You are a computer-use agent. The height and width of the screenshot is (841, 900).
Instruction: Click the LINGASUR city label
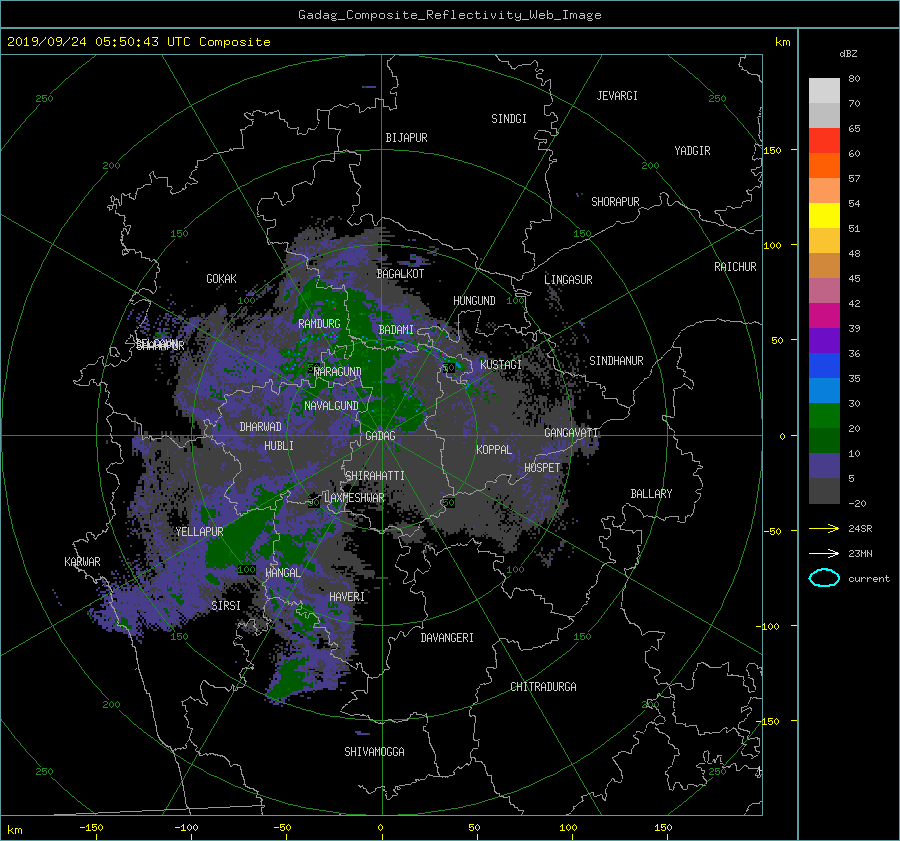pyautogui.click(x=568, y=280)
